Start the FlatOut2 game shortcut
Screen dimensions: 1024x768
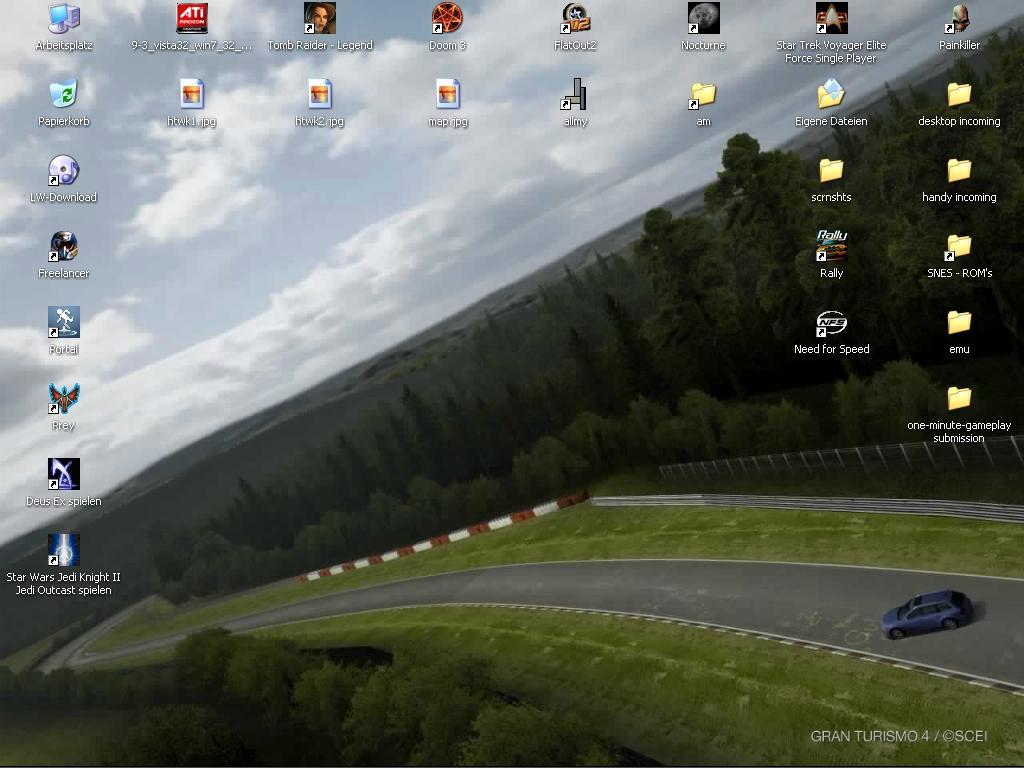[x=575, y=18]
